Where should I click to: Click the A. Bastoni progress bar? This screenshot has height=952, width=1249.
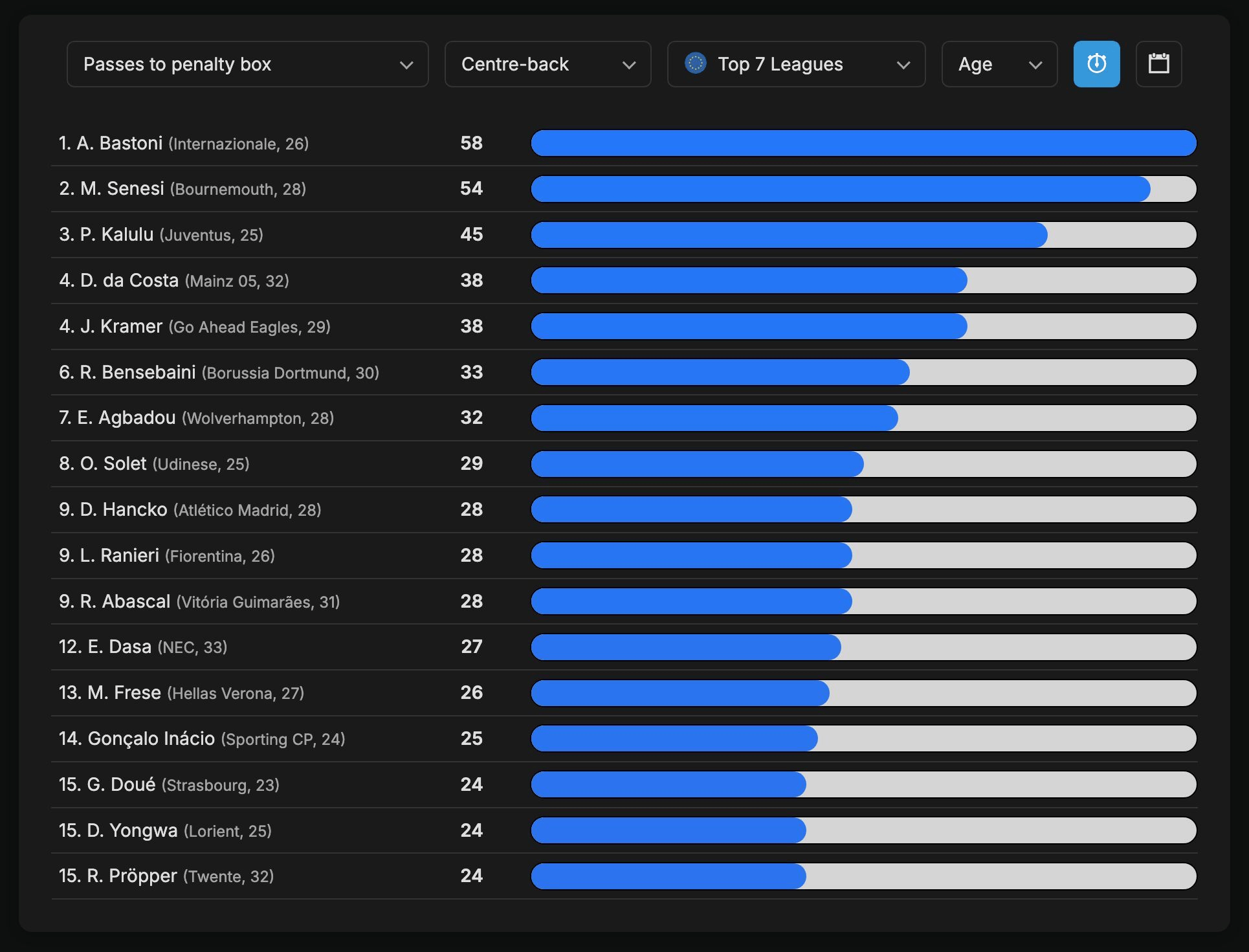point(863,143)
